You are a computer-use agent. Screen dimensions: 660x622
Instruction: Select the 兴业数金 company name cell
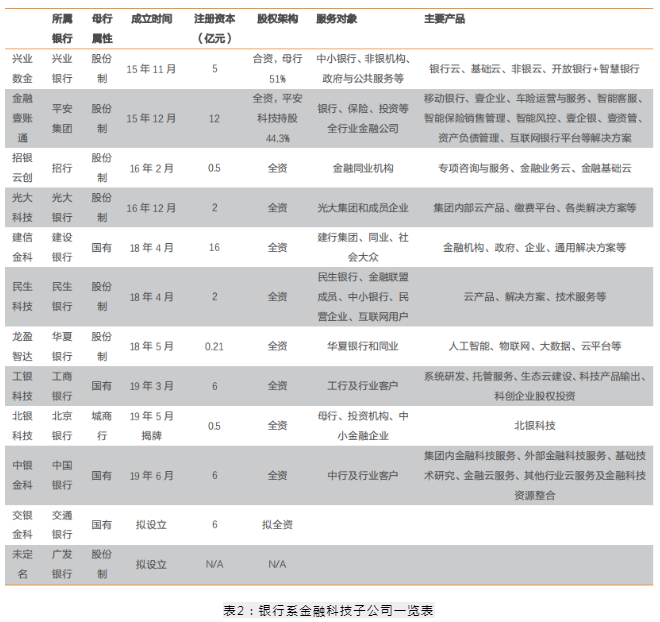tap(22, 69)
